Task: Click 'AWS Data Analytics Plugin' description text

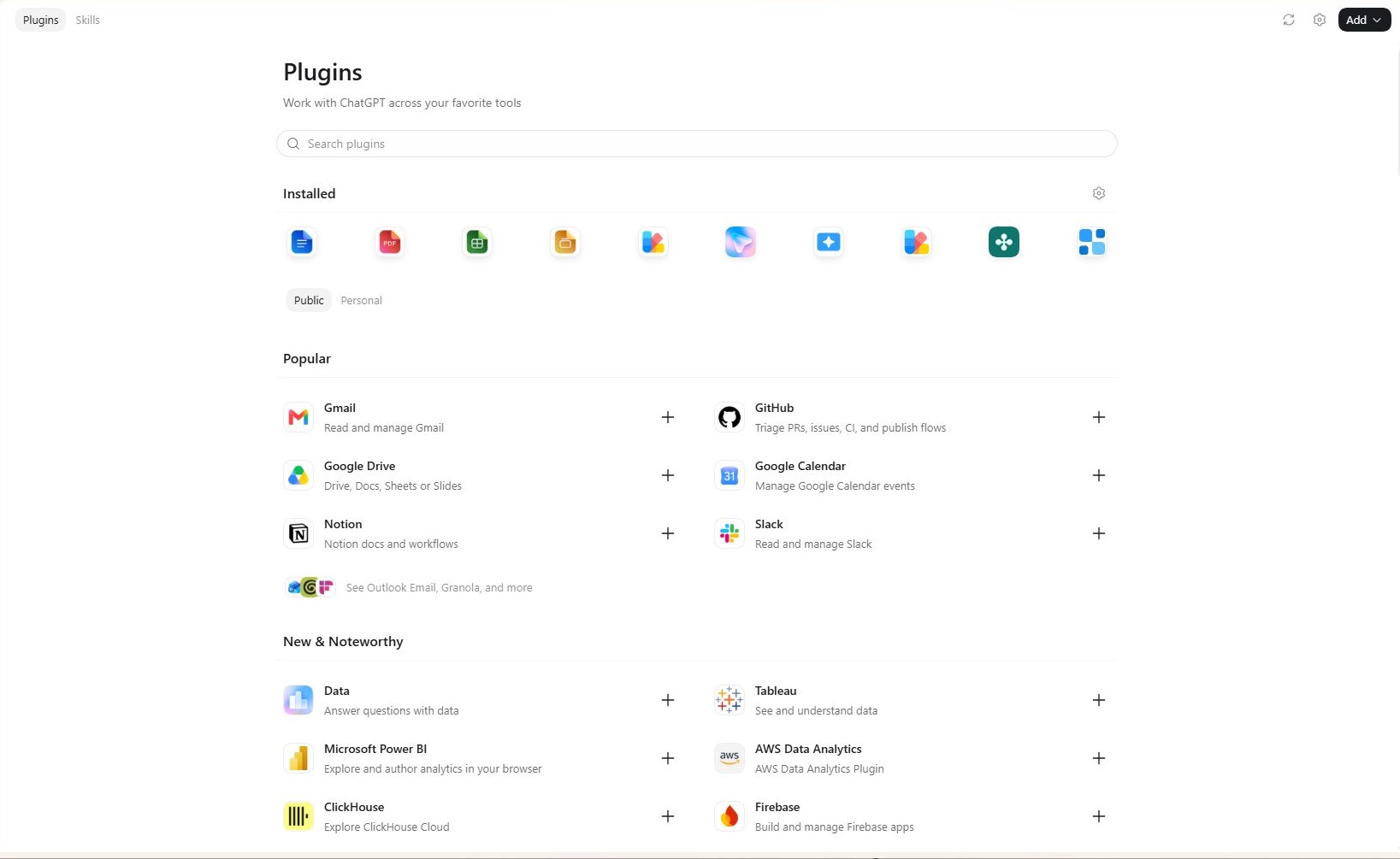Action: (819, 768)
